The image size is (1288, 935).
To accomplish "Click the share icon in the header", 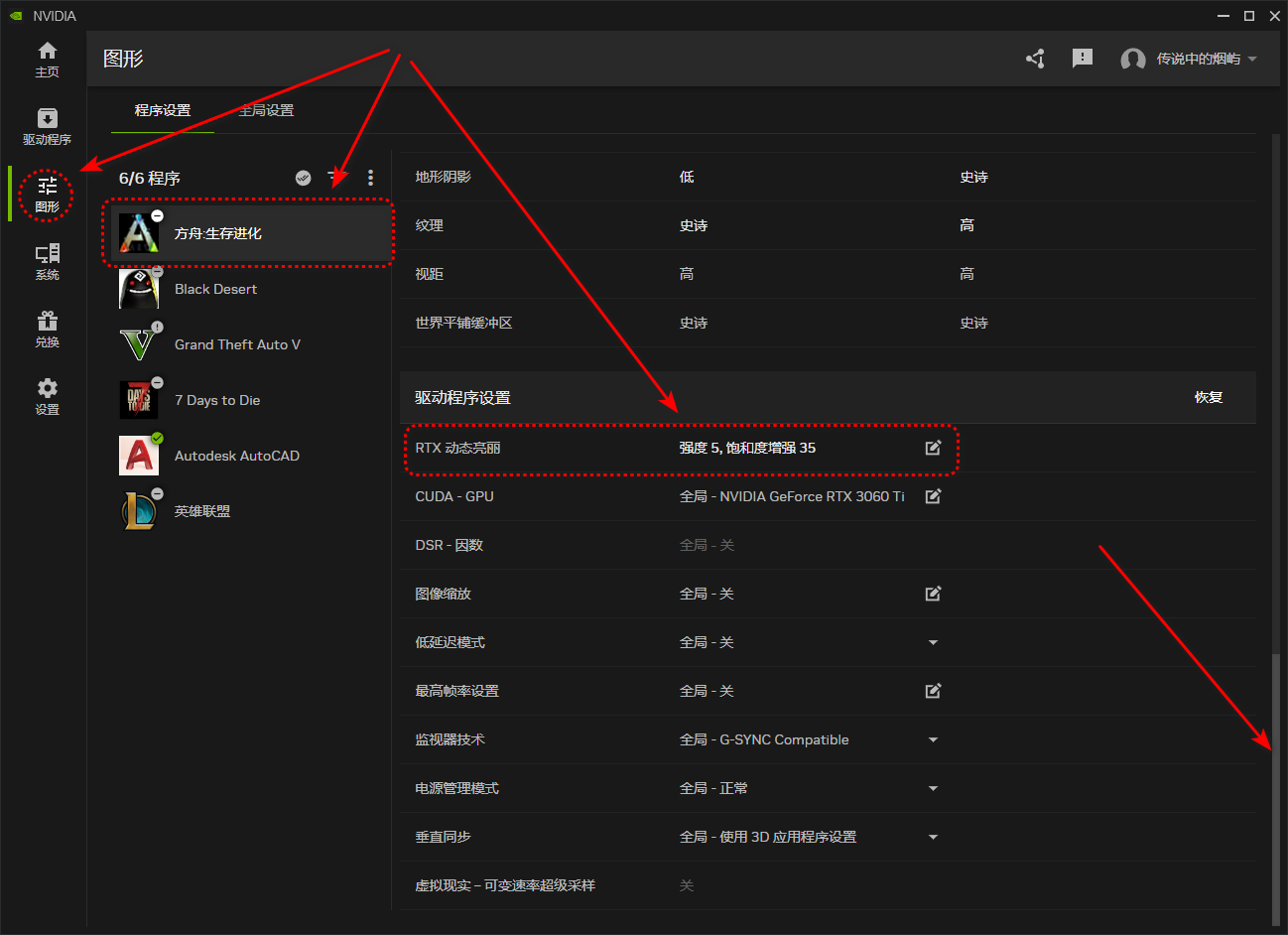I will [1035, 59].
